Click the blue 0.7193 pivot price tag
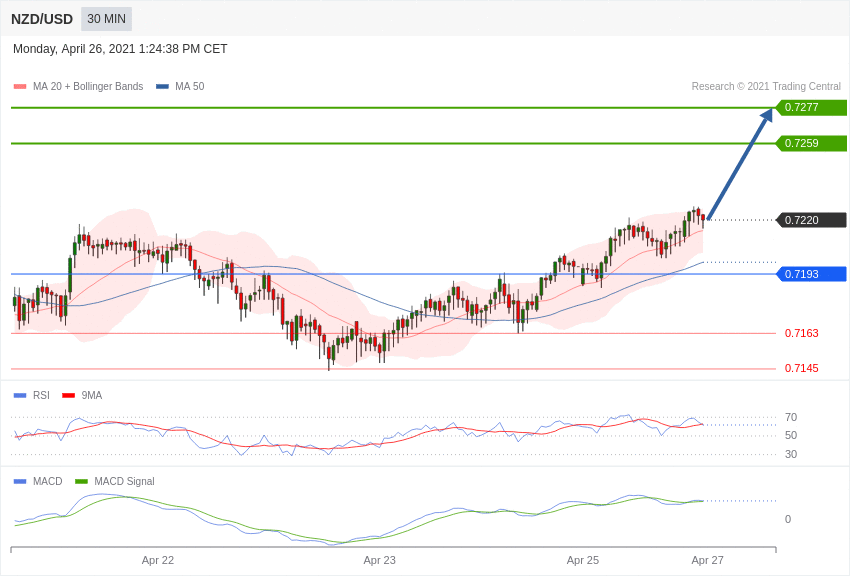 point(811,274)
